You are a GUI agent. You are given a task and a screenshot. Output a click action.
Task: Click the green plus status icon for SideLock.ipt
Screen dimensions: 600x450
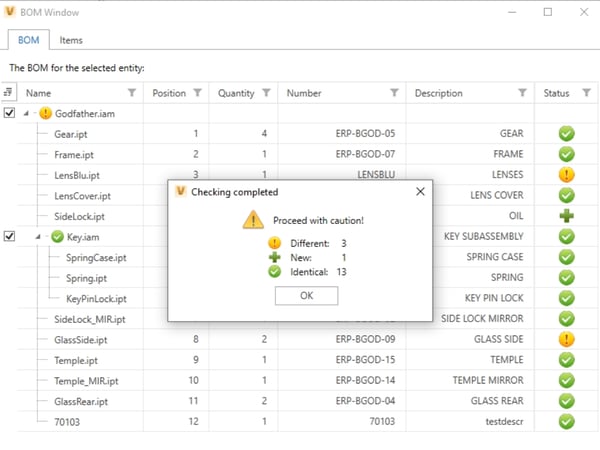tap(566, 216)
